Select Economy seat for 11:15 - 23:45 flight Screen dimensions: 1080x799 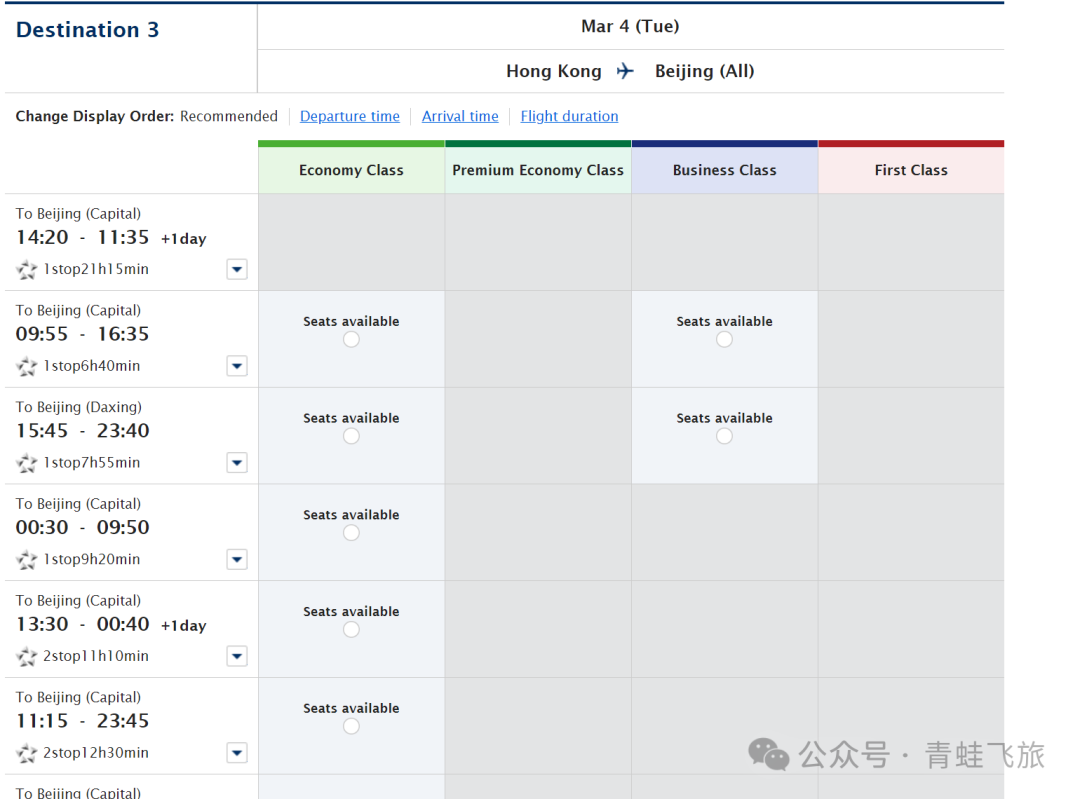pos(351,726)
